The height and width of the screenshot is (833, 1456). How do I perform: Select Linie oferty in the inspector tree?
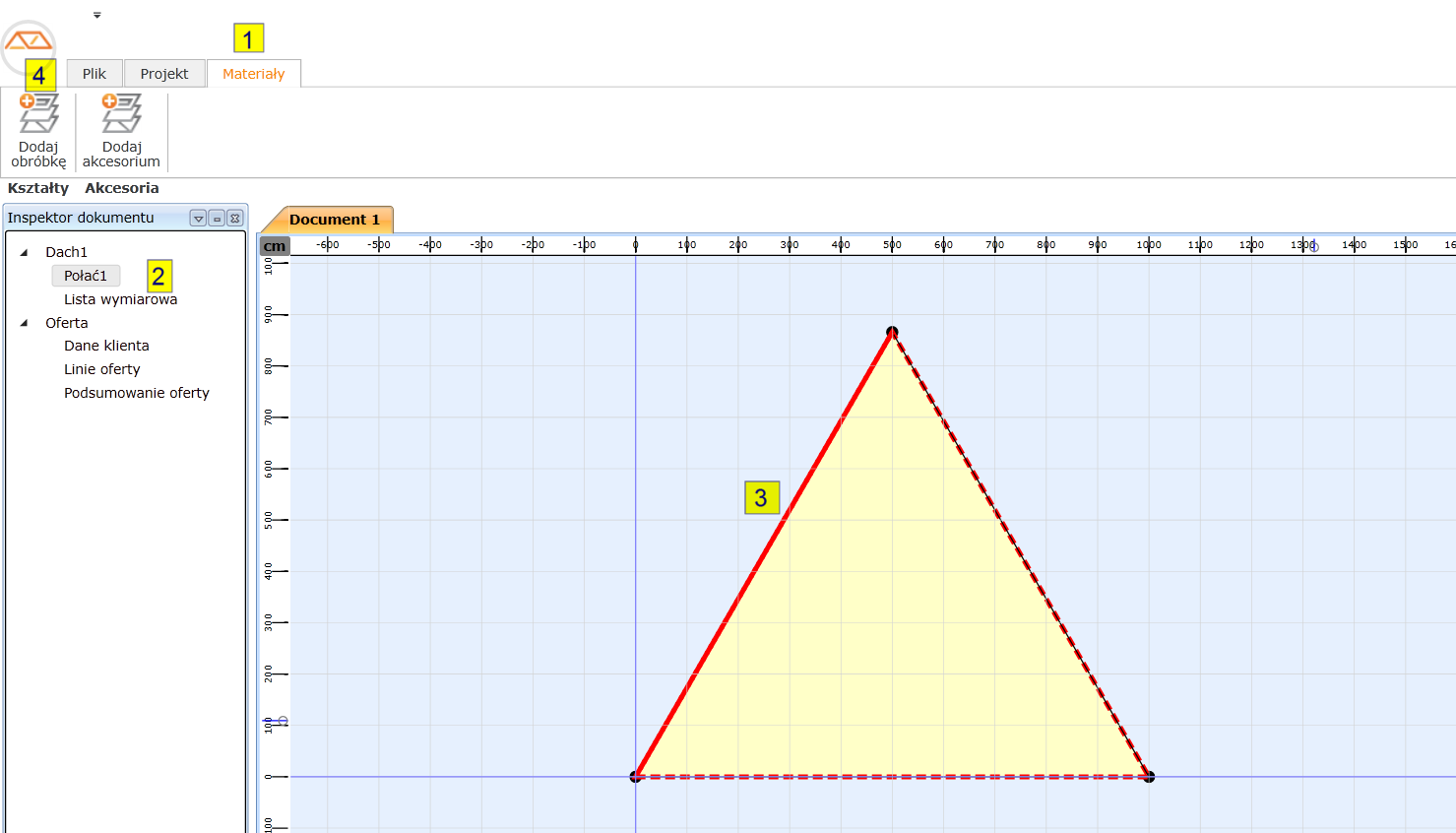(101, 369)
